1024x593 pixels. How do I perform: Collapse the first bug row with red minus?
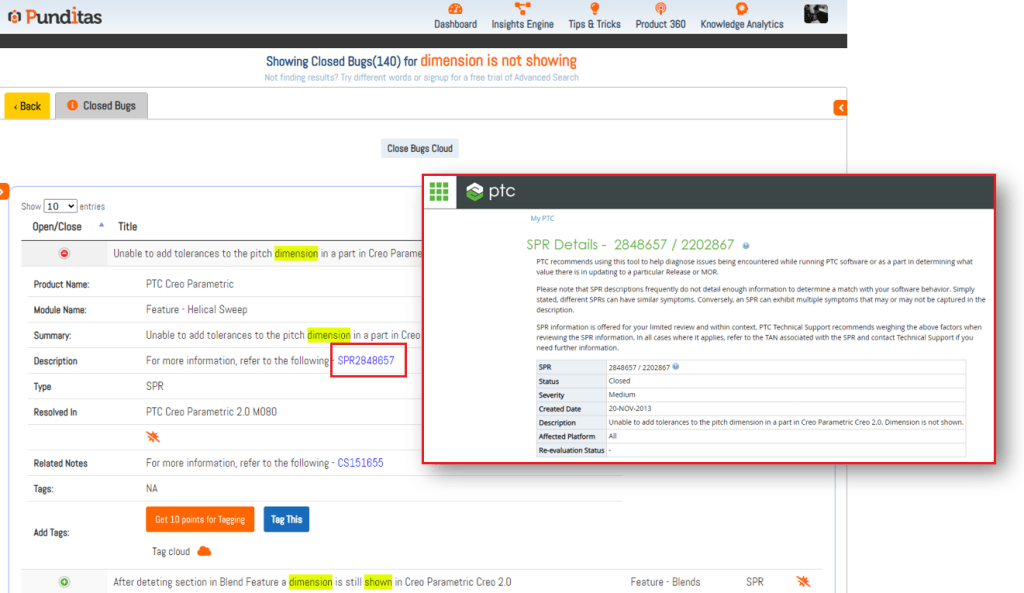[65, 254]
